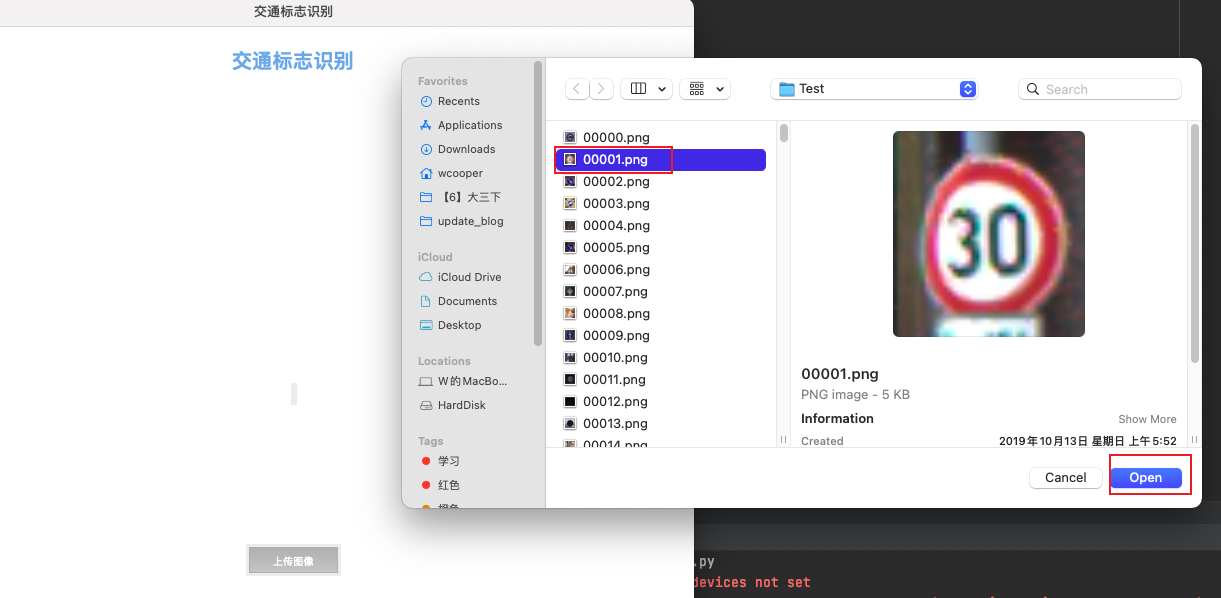Click the 30 speed sign preview thumbnail
Viewport: 1221px width, 598px height.
988,234
